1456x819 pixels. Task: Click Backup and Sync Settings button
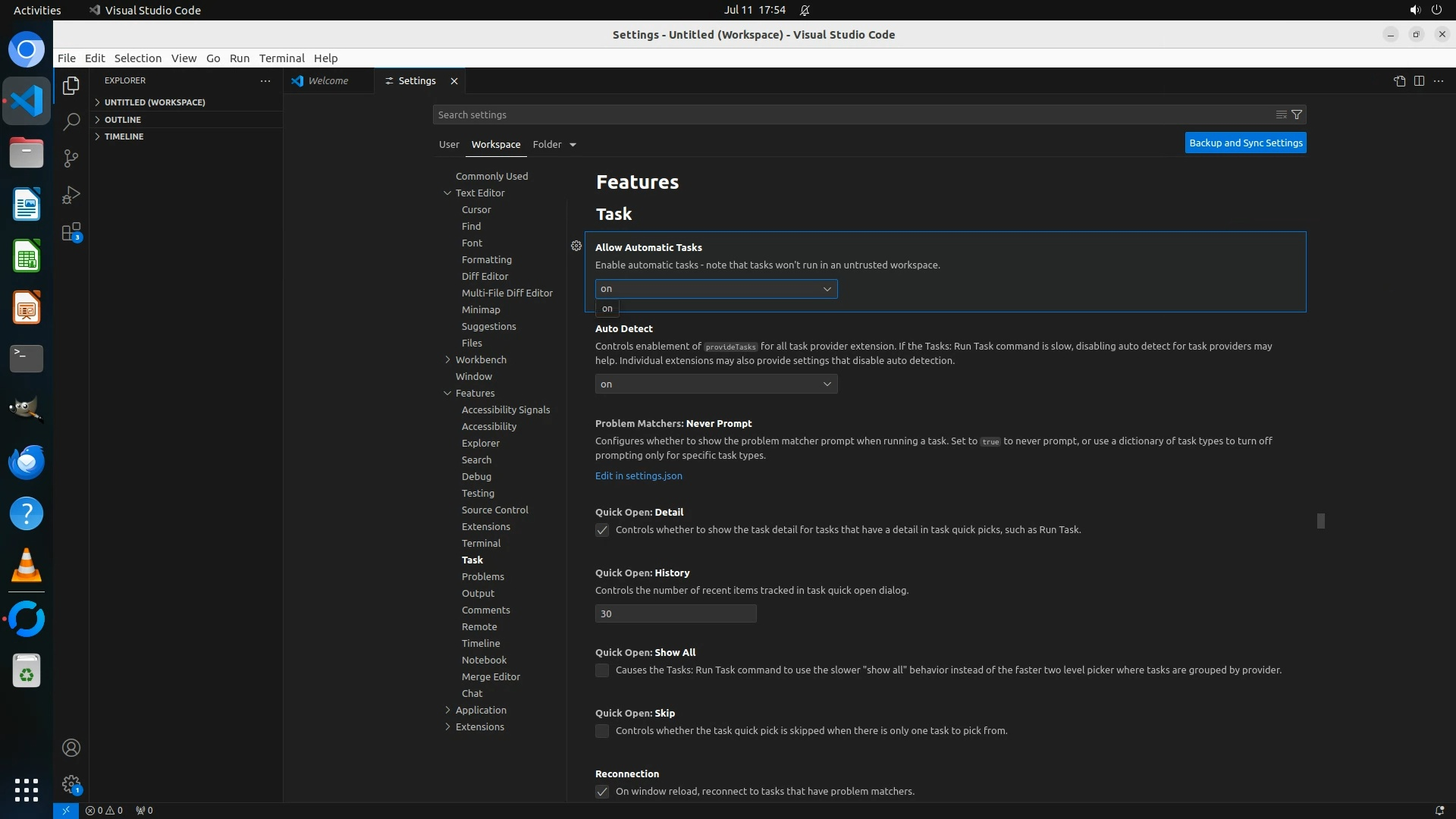(1245, 143)
